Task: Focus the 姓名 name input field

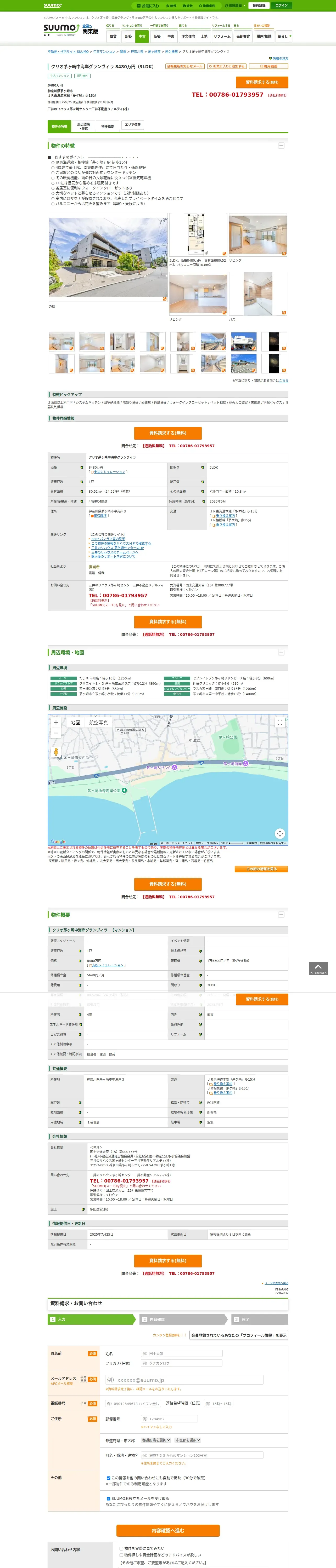Action: click(181, 1354)
